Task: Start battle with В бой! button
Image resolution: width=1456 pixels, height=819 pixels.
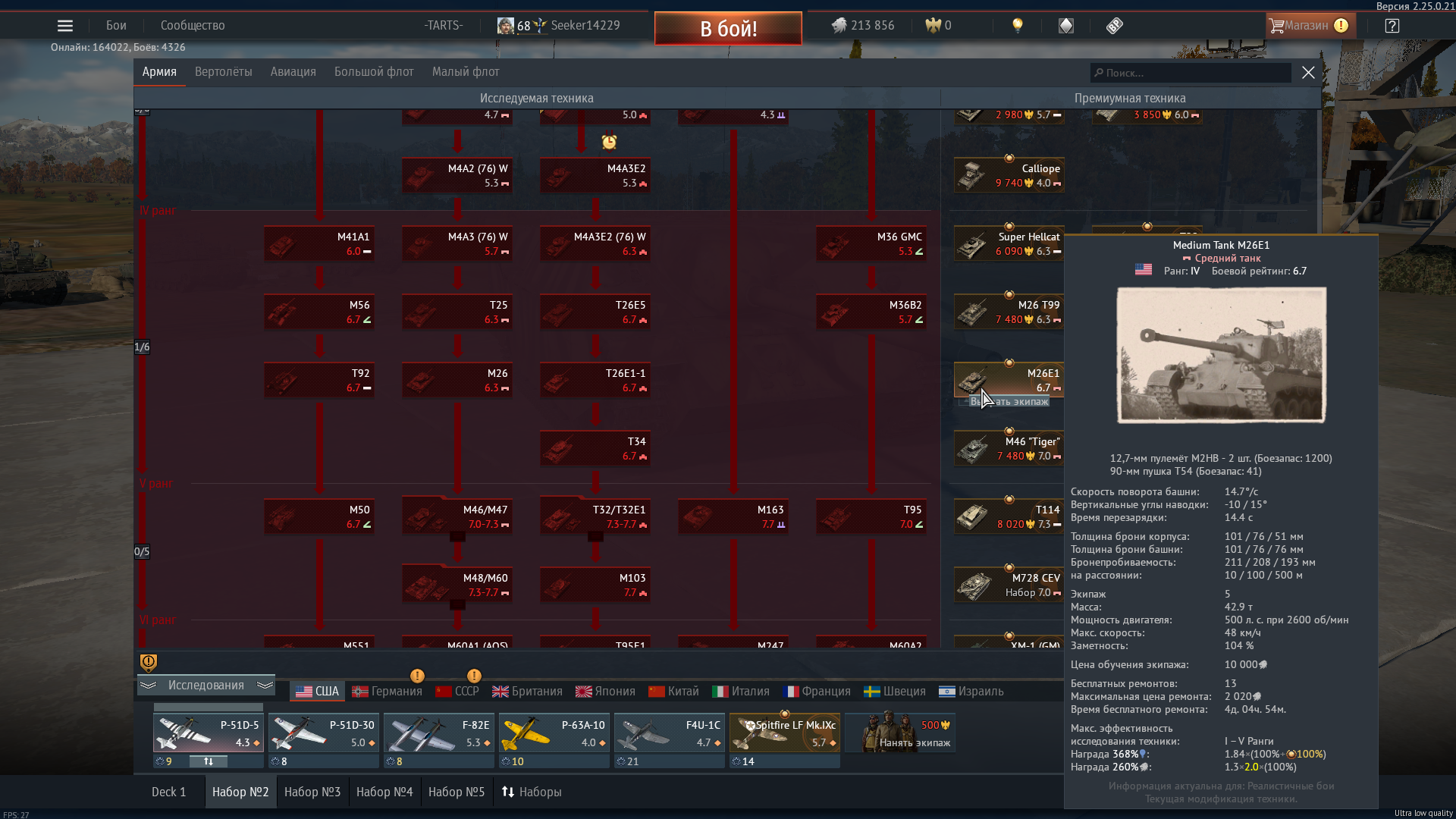Action: pos(728,29)
